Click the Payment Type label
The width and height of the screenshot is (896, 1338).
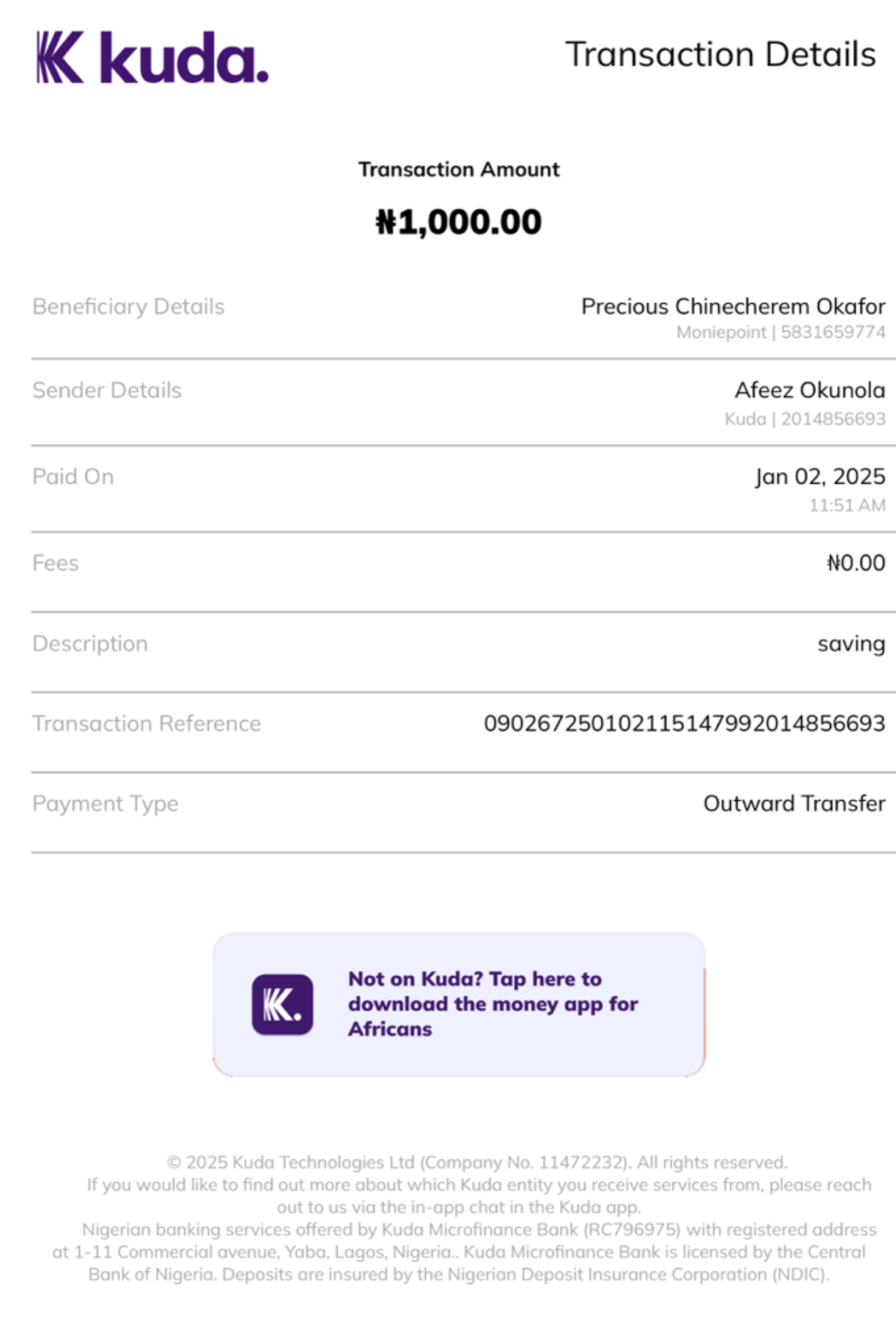pyautogui.click(x=105, y=804)
